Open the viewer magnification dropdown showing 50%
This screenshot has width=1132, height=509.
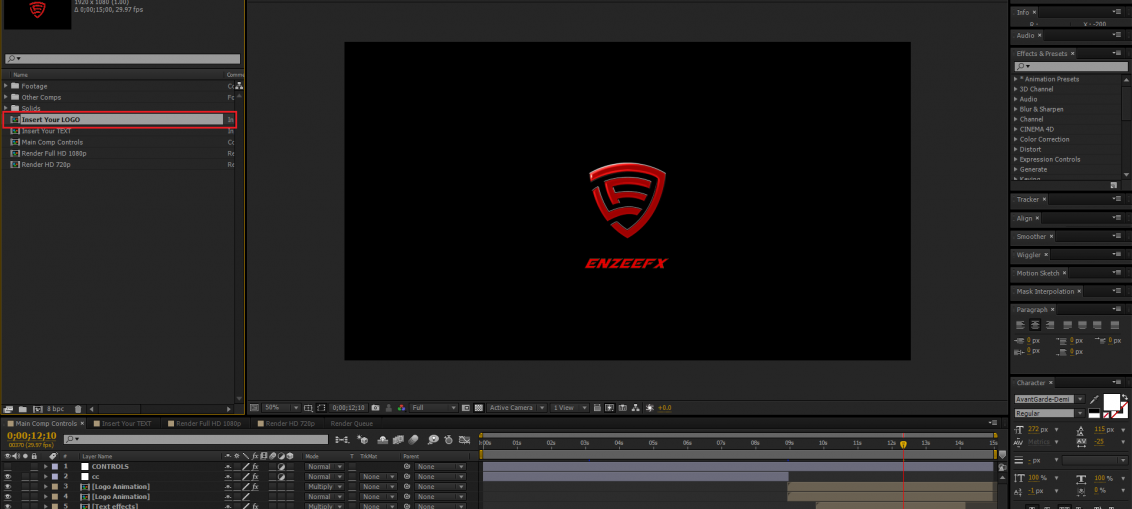pyautogui.click(x=282, y=408)
